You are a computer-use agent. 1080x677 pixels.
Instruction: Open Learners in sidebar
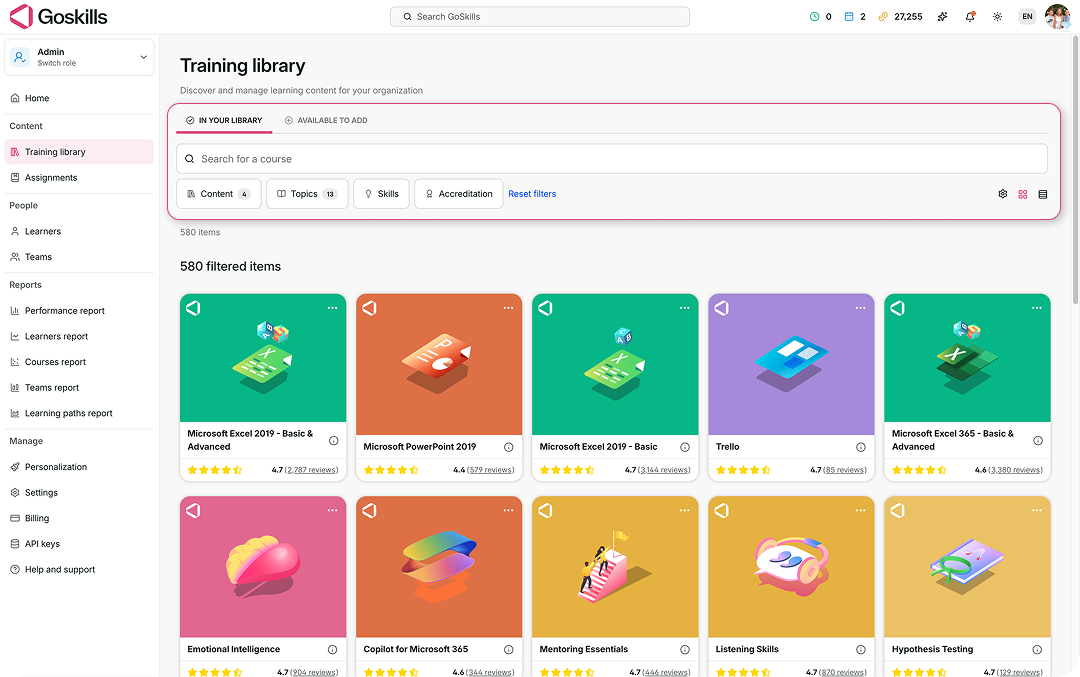[79, 231]
